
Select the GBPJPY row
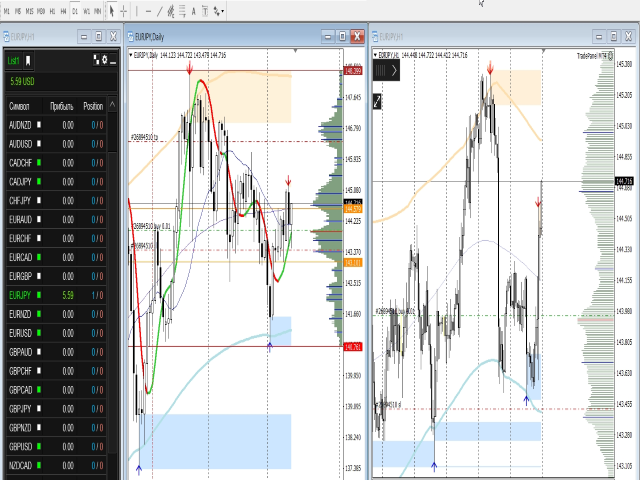56,409
